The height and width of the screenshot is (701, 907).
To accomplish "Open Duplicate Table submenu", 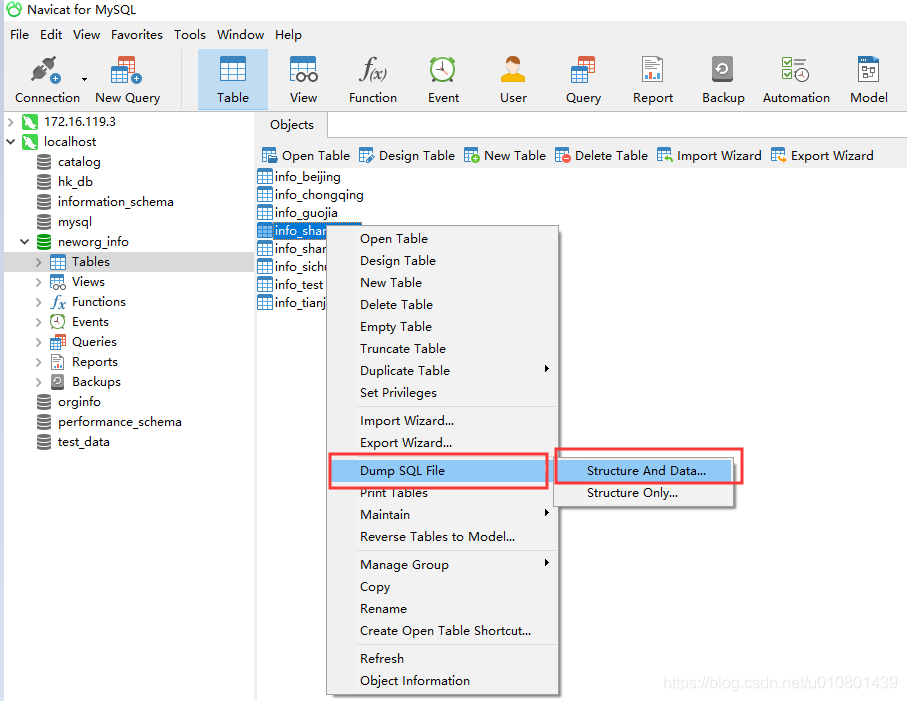I will [443, 370].
